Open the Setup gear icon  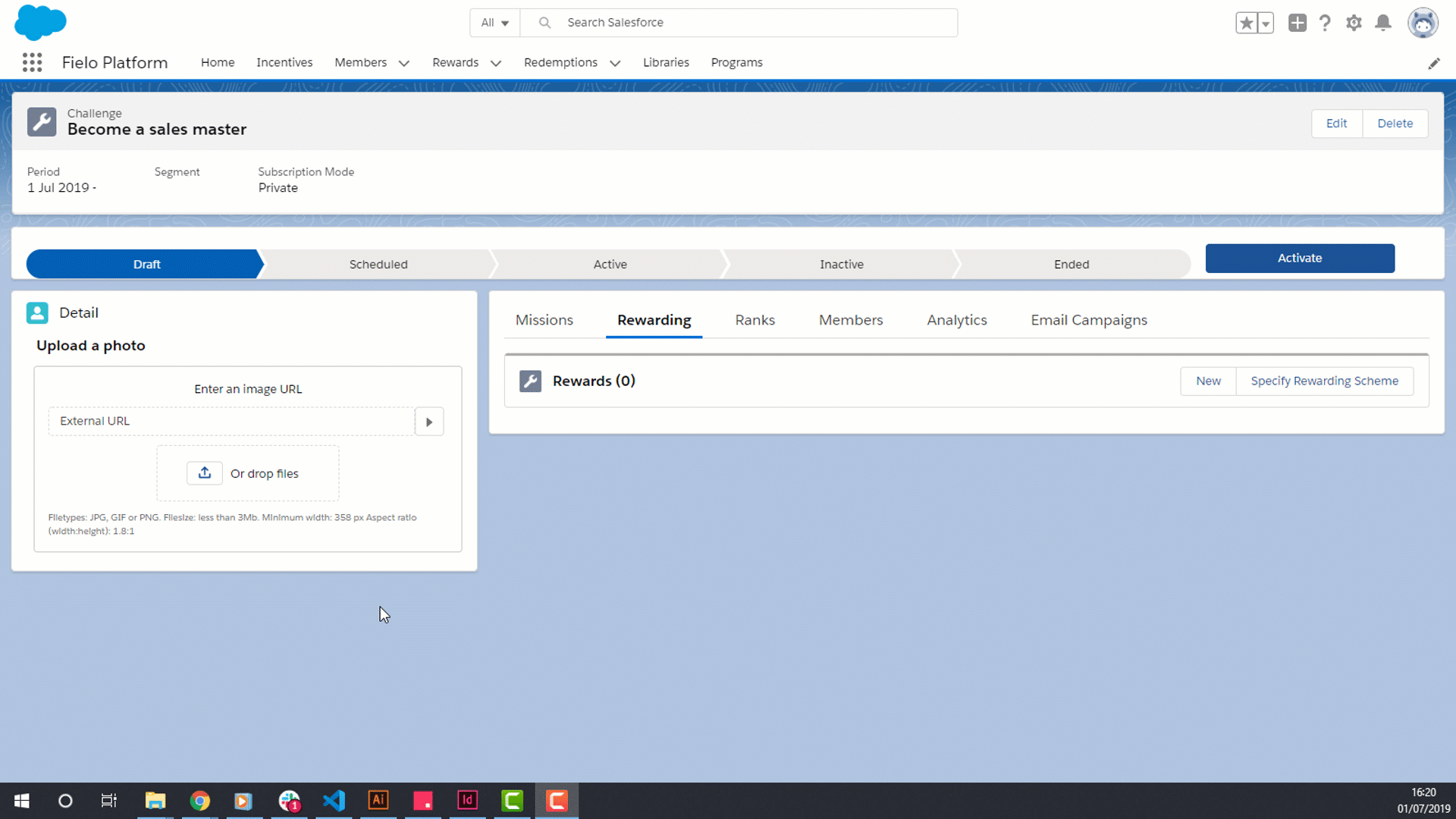pyautogui.click(x=1354, y=23)
